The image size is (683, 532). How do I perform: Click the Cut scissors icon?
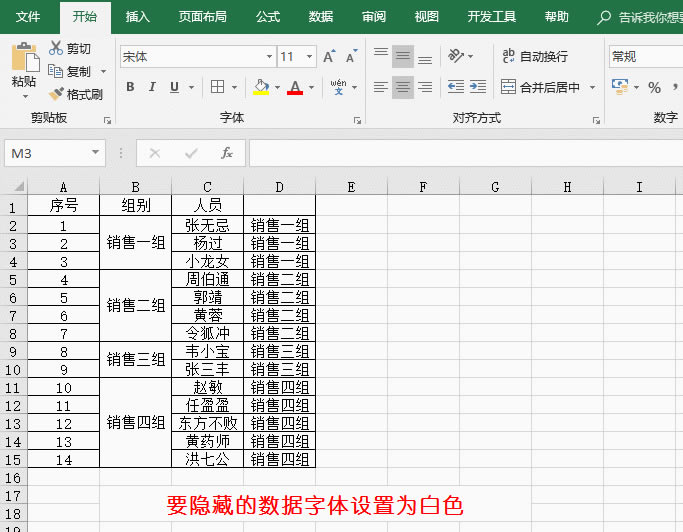point(56,48)
